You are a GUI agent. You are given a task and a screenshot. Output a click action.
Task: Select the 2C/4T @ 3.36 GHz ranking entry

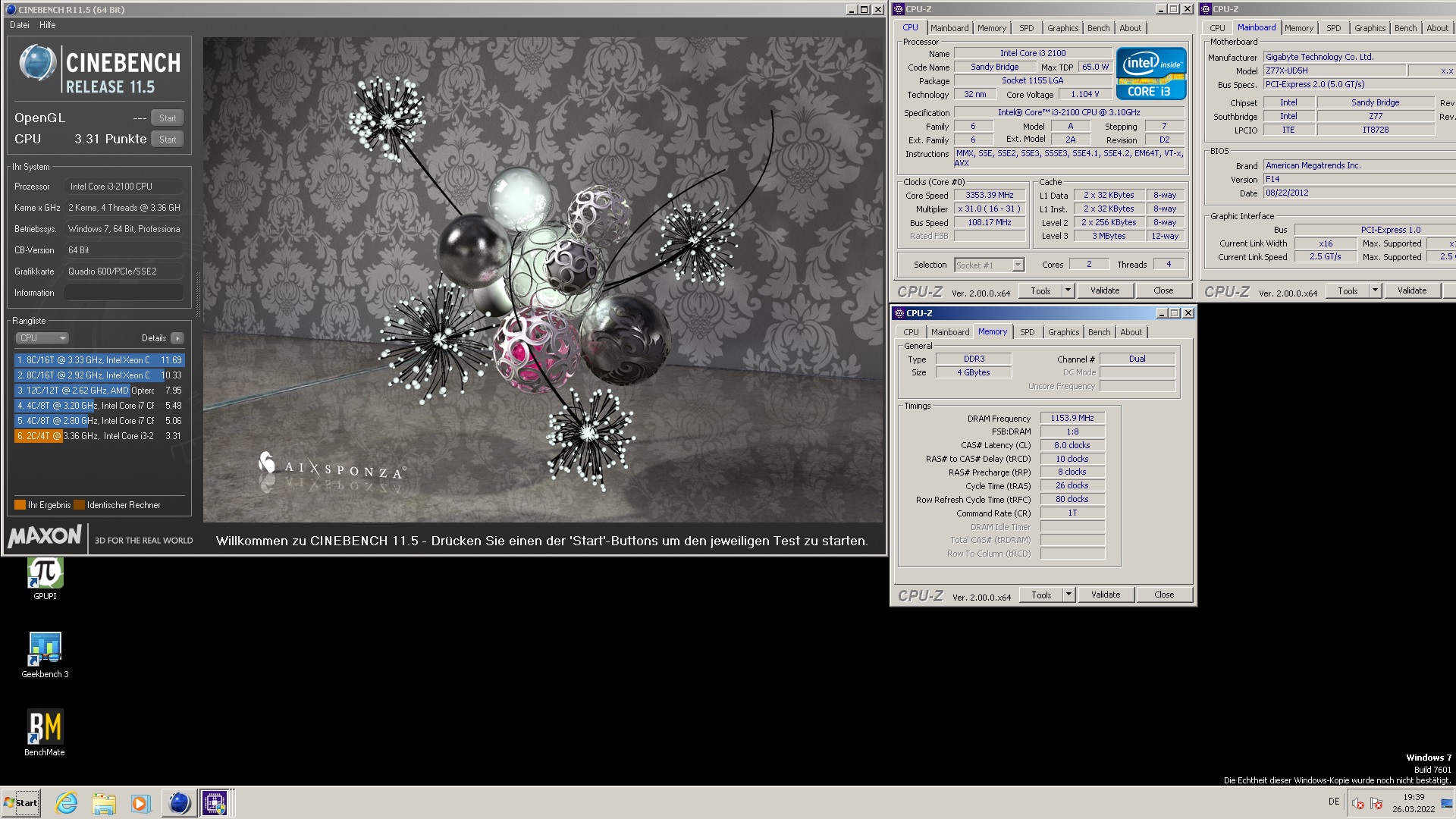coord(99,436)
